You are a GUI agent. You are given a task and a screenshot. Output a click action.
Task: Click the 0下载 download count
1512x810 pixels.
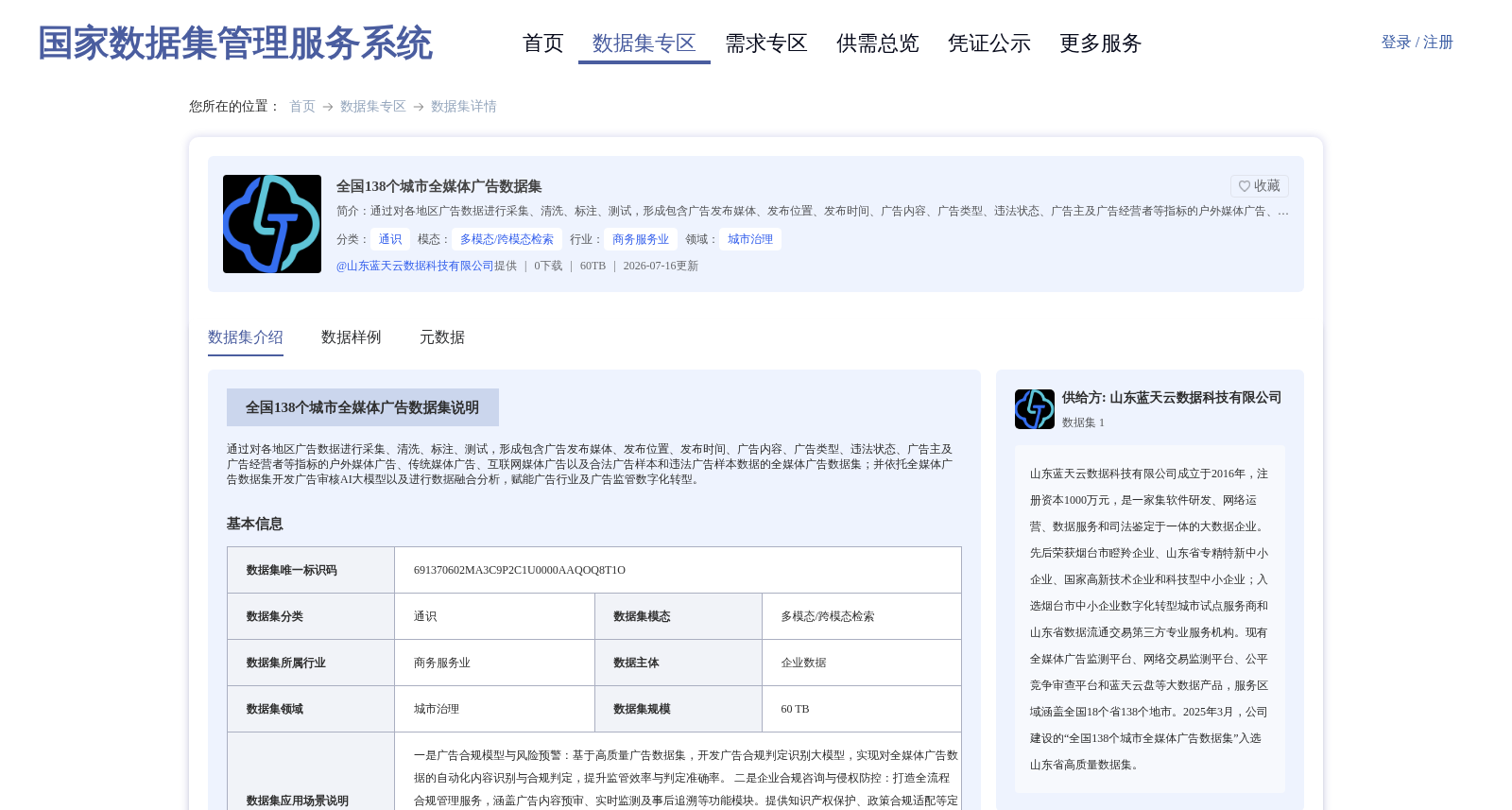pyautogui.click(x=548, y=266)
